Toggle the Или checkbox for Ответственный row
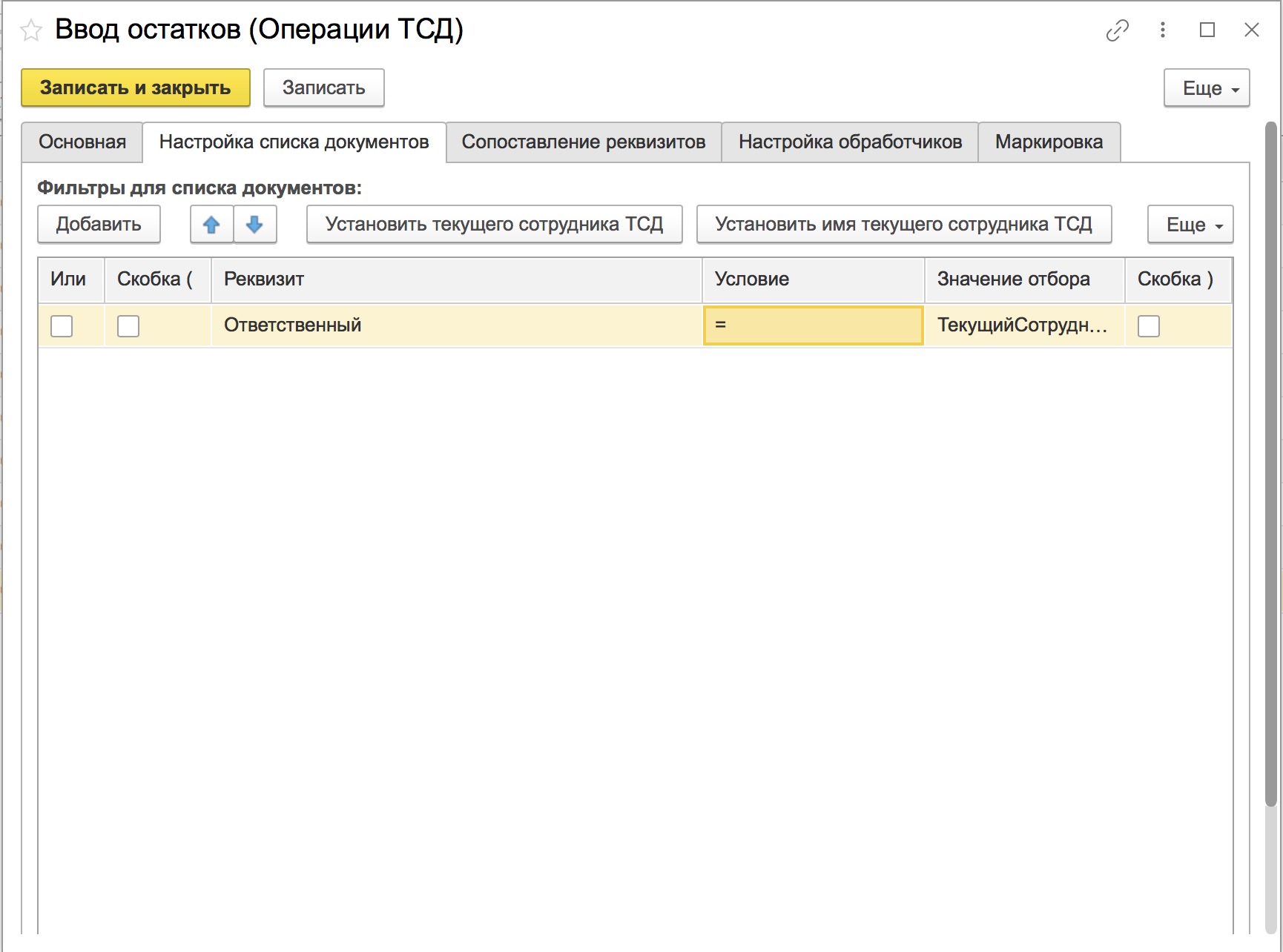Image resolution: width=1283 pixels, height=952 pixels. pos(62,325)
